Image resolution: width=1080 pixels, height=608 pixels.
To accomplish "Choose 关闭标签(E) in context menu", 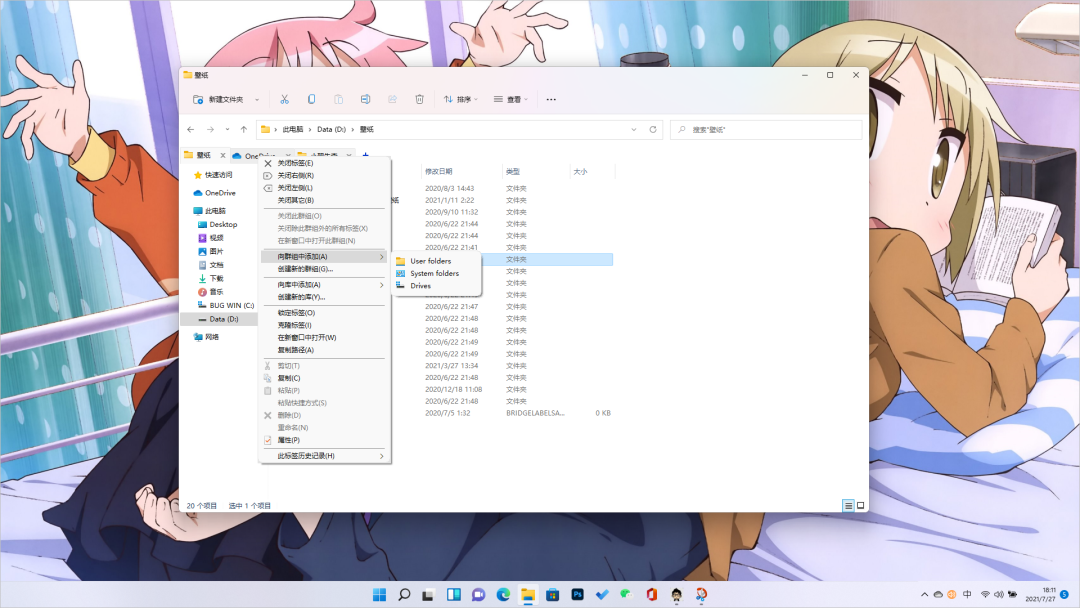I will point(295,163).
